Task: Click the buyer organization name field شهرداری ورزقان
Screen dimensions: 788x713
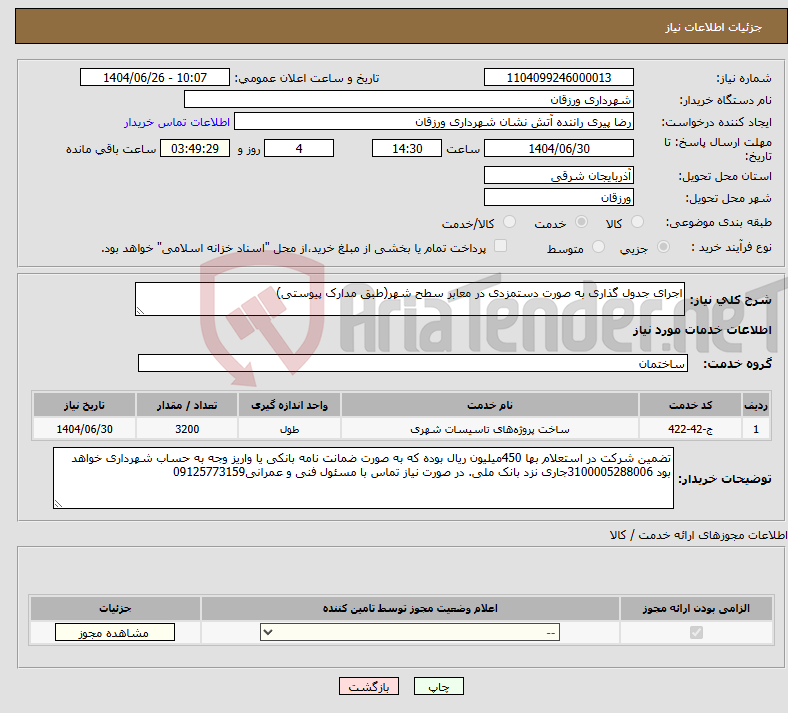Action: tap(409, 99)
